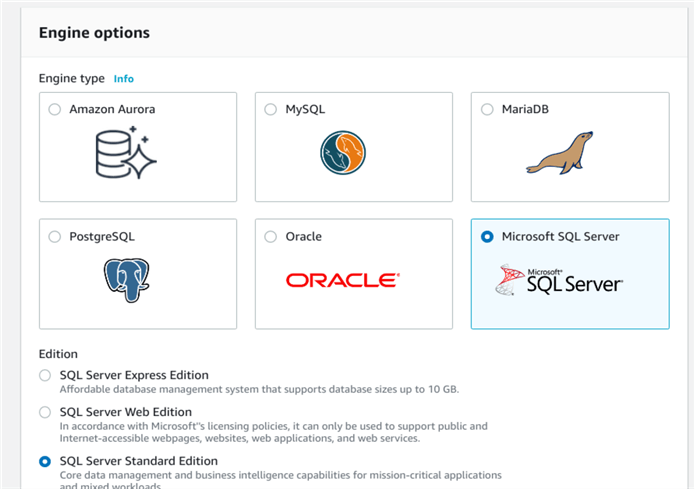Click the Oracle red logo
This screenshot has width=695, height=489.
tap(342, 280)
